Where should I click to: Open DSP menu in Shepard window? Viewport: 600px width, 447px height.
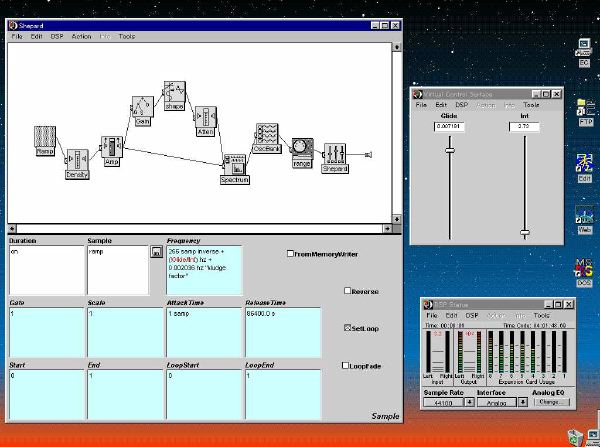(x=57, y=36)
